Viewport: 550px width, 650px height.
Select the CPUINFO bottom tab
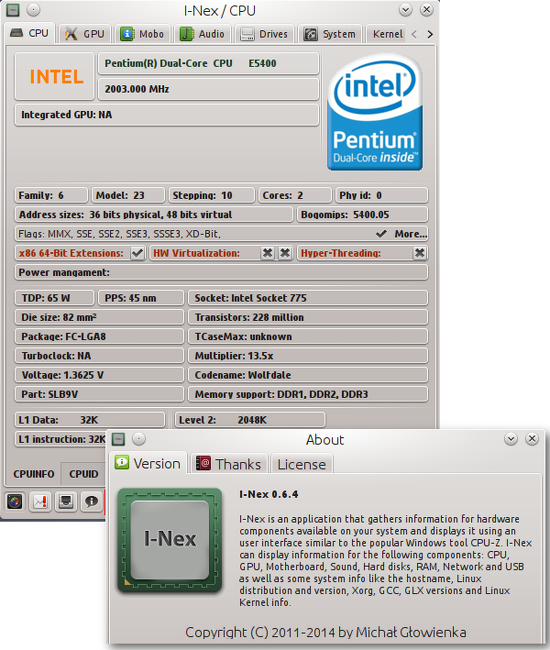tap(34, 474)
